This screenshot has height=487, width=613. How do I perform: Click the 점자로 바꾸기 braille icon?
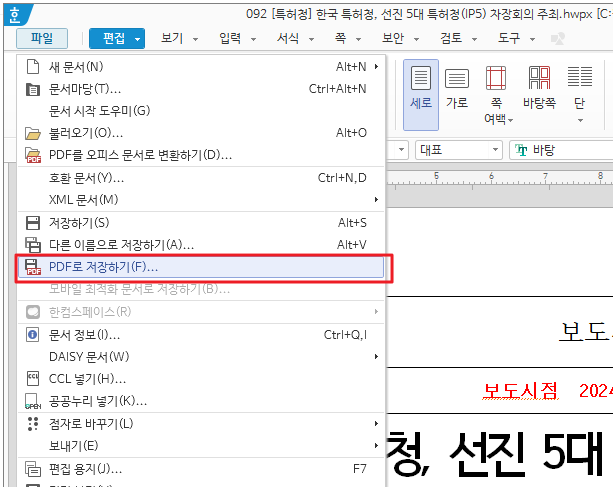click(33, 424)
